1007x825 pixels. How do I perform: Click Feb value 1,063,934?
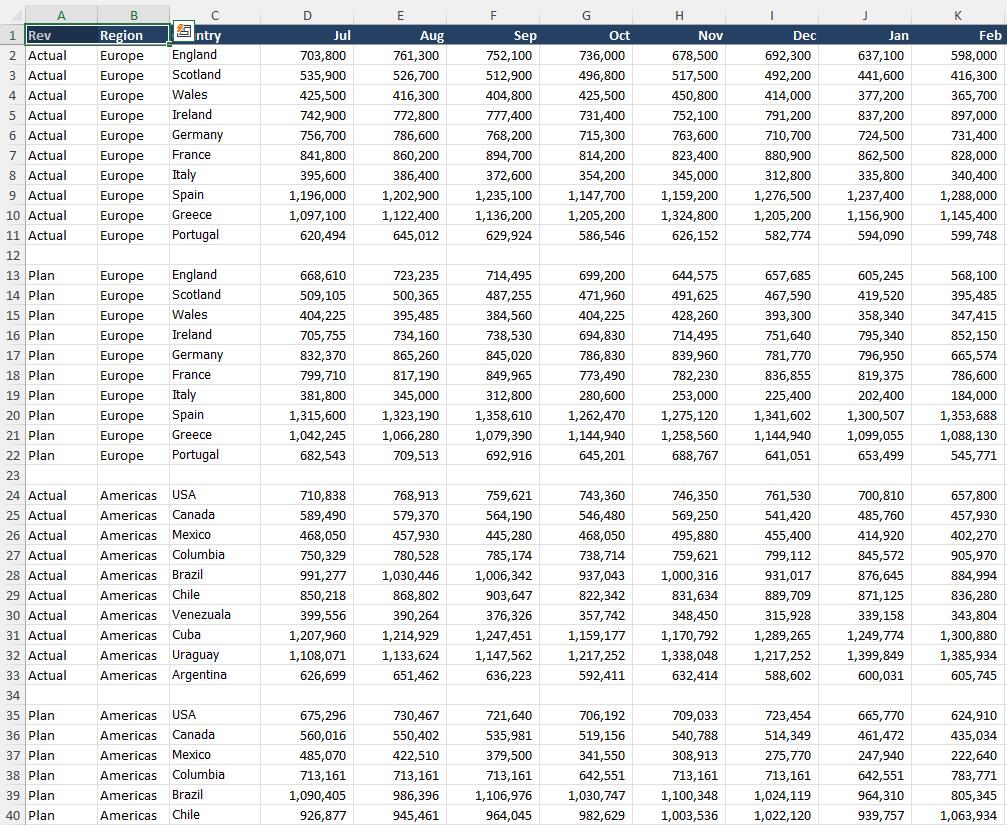pos(959,815)
